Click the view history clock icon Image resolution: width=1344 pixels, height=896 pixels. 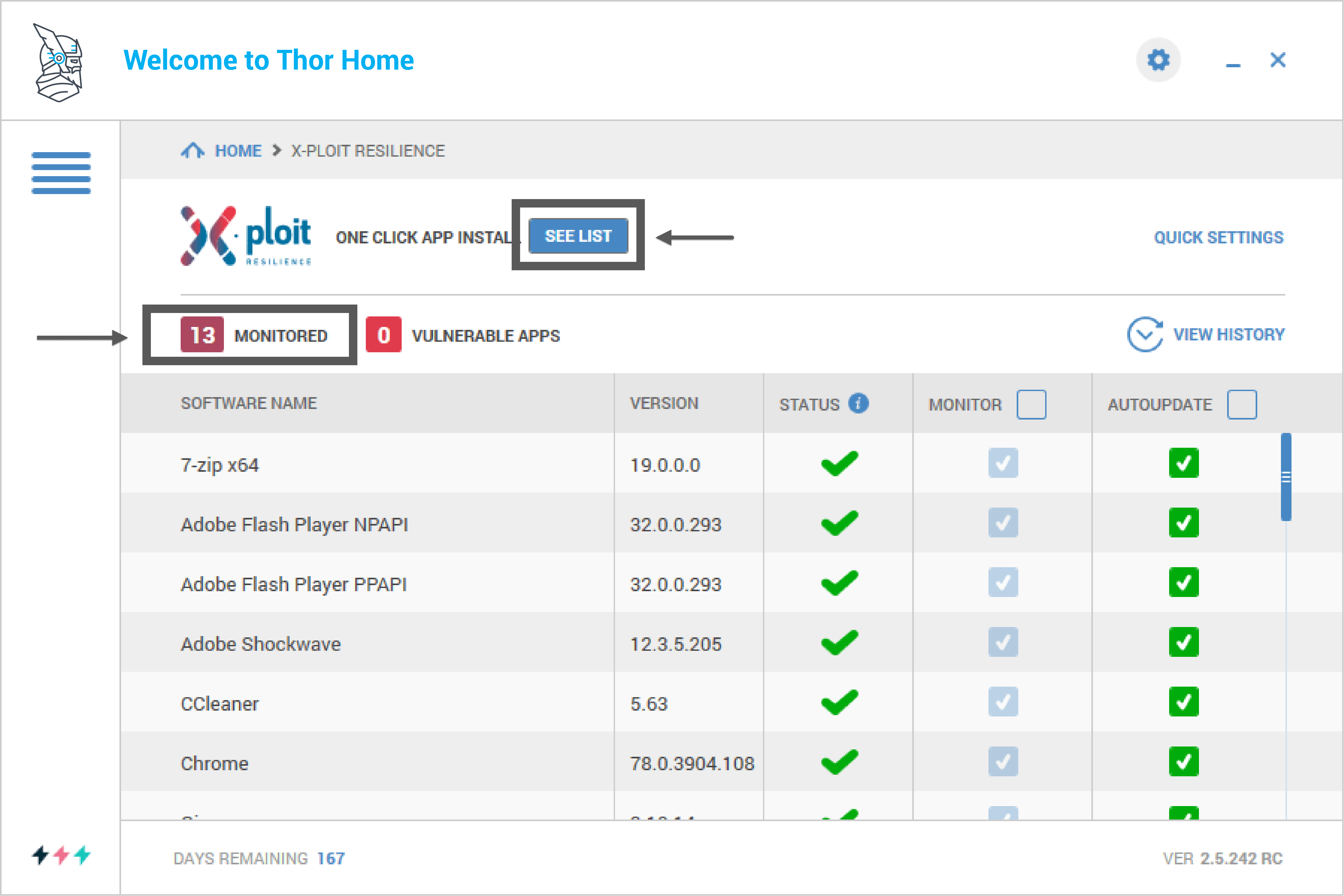1145,334
